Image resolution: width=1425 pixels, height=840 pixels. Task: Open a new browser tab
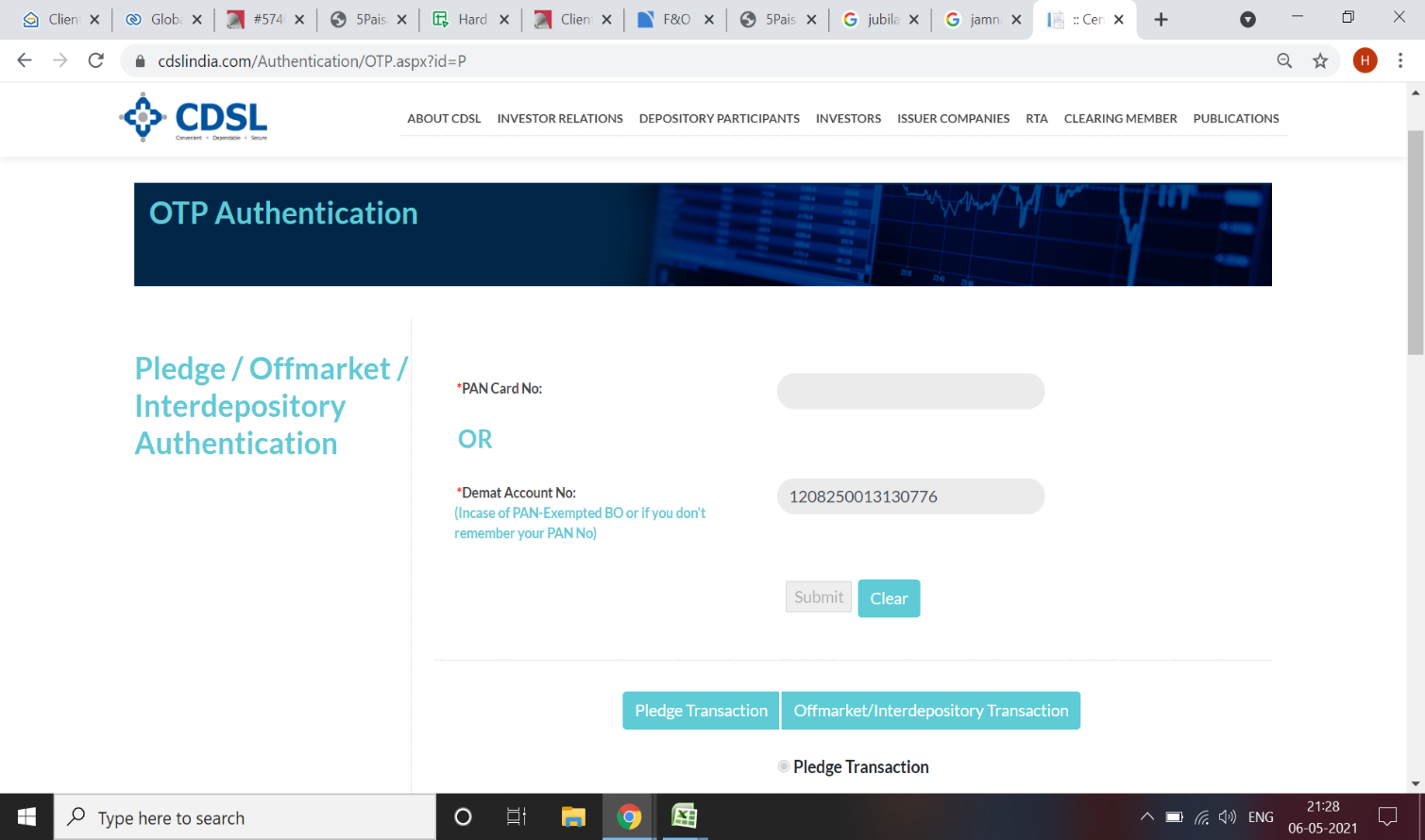click(x=1162, y=19)
